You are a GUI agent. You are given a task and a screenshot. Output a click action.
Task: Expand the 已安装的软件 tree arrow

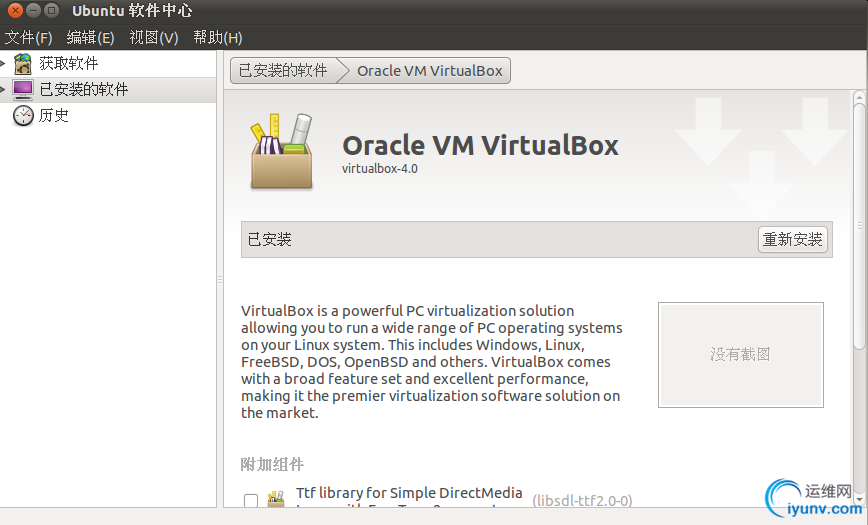[x=3, y=89]
